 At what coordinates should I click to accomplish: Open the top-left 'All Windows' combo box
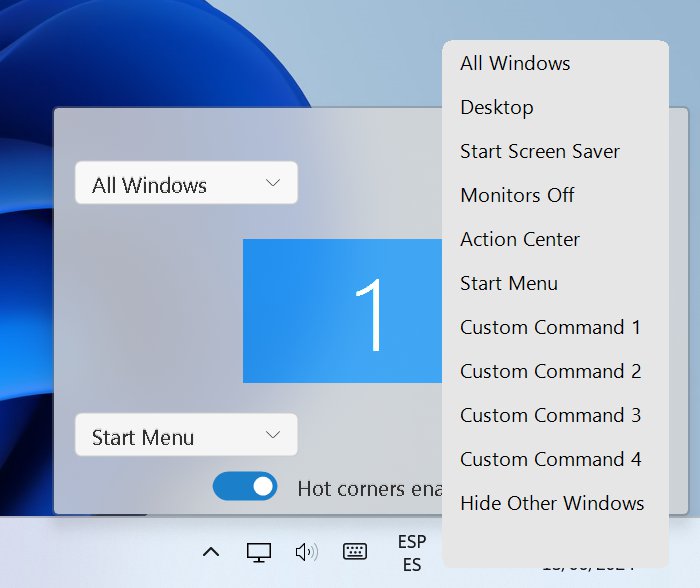(186, 183)
